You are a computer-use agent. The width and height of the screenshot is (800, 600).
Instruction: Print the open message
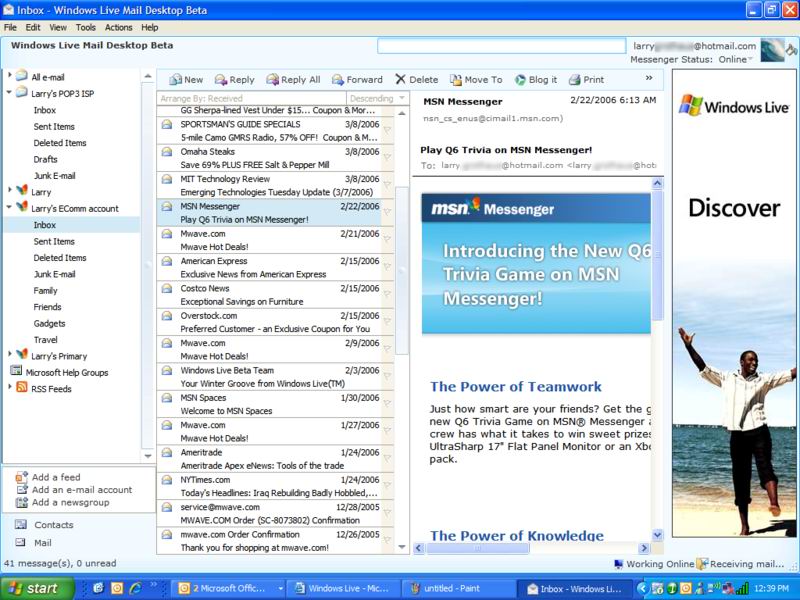tap(586, 80)
